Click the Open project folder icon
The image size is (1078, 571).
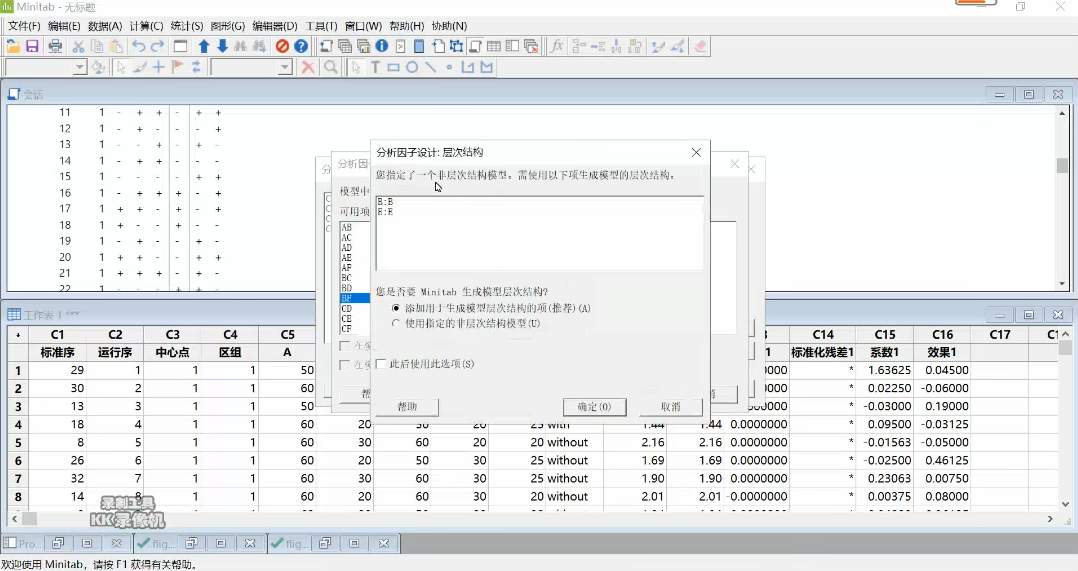(x=13, y=46)
